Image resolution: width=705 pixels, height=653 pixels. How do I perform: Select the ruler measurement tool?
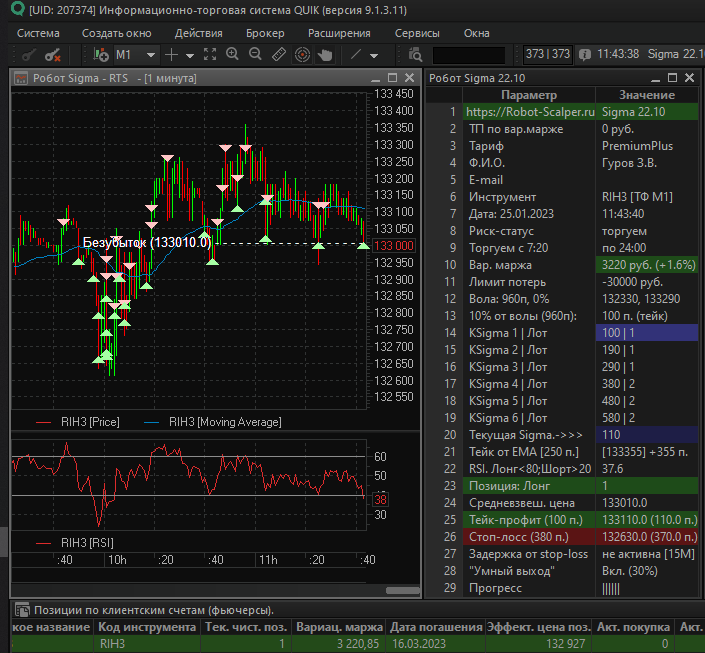click(279, 54)
